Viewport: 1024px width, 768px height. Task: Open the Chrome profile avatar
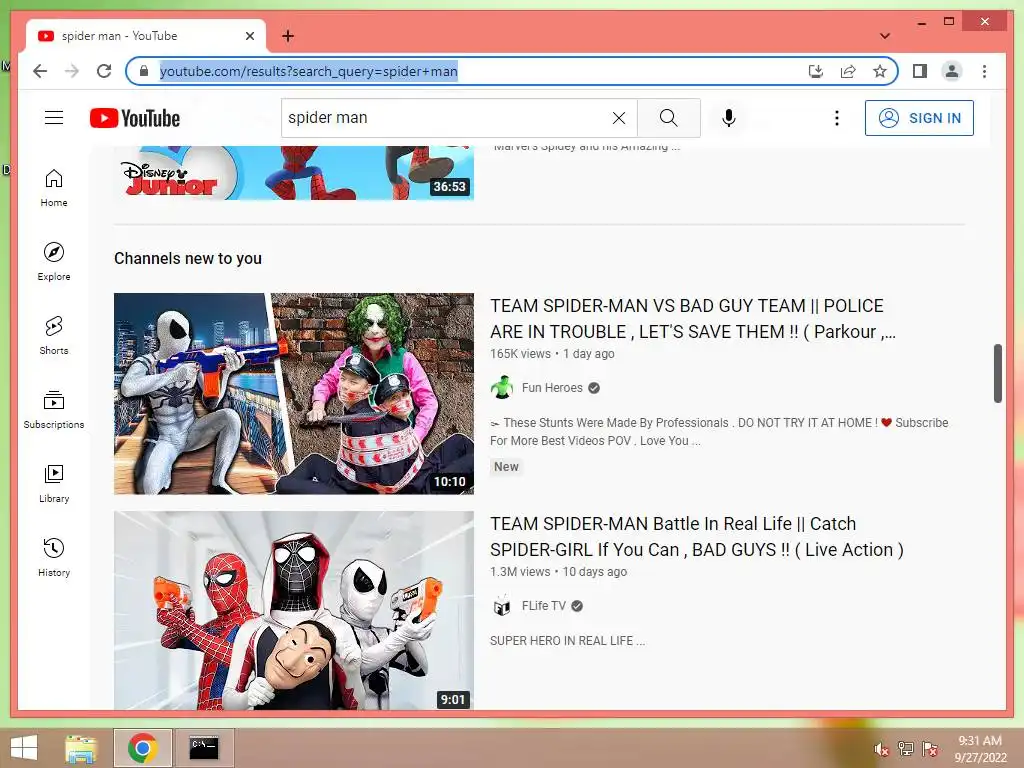pyautogui.click(x=952, y=71)
